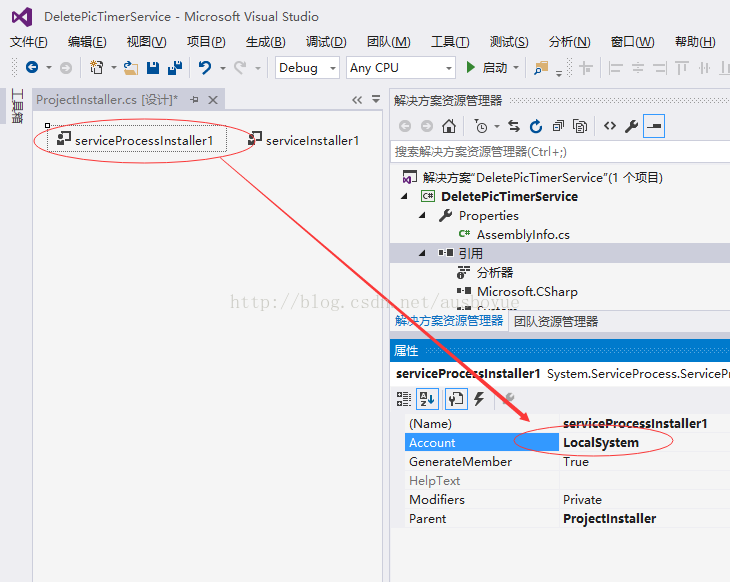The width and height of the screenshot is (730, 582).
Task: Click the new project toolbar icon
Action: (x=96, y=68)
